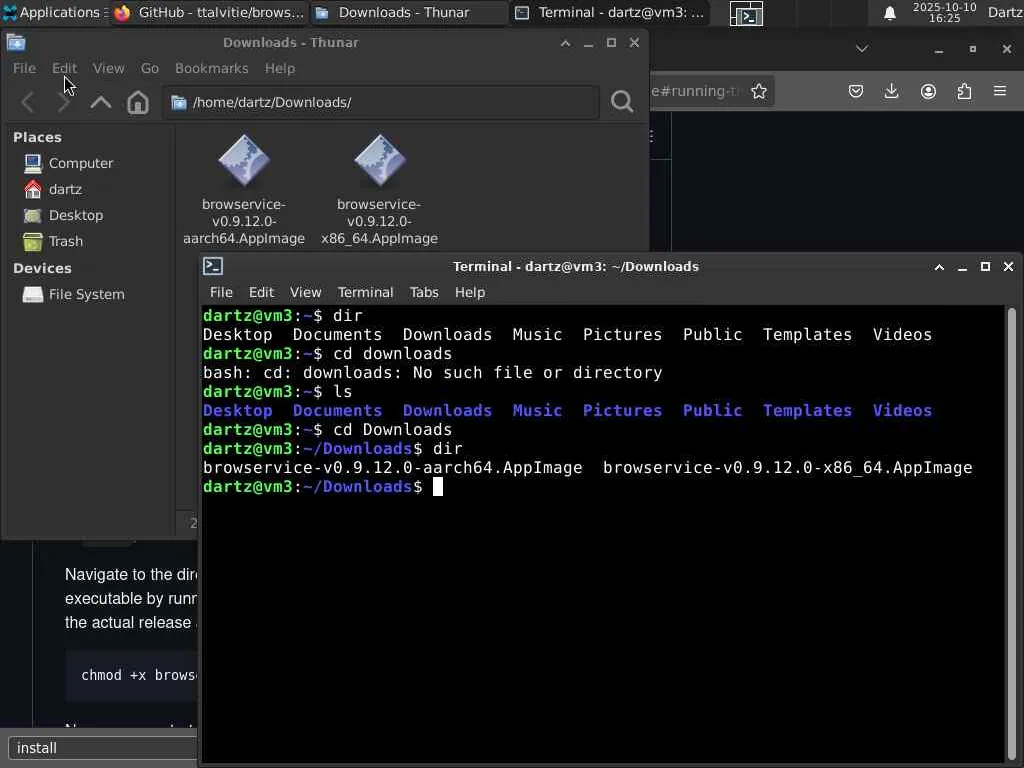This screenshot has width=1024, height=768.
Task: Open Firefox hamburger application menu
Action: (x=1000, y=91)
